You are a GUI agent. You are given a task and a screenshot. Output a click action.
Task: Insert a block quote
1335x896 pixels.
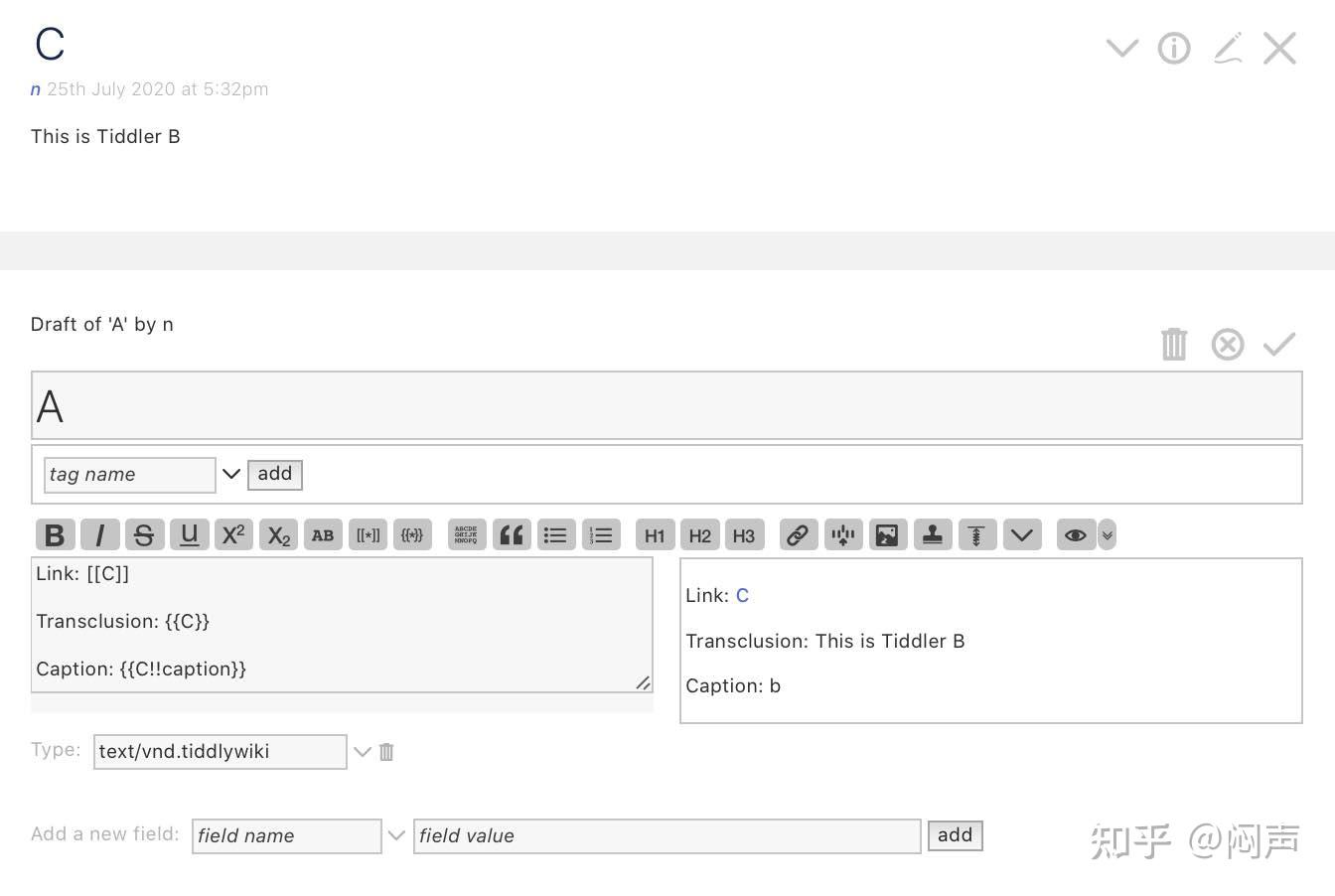pyautogui.click(x=512, y=535)
